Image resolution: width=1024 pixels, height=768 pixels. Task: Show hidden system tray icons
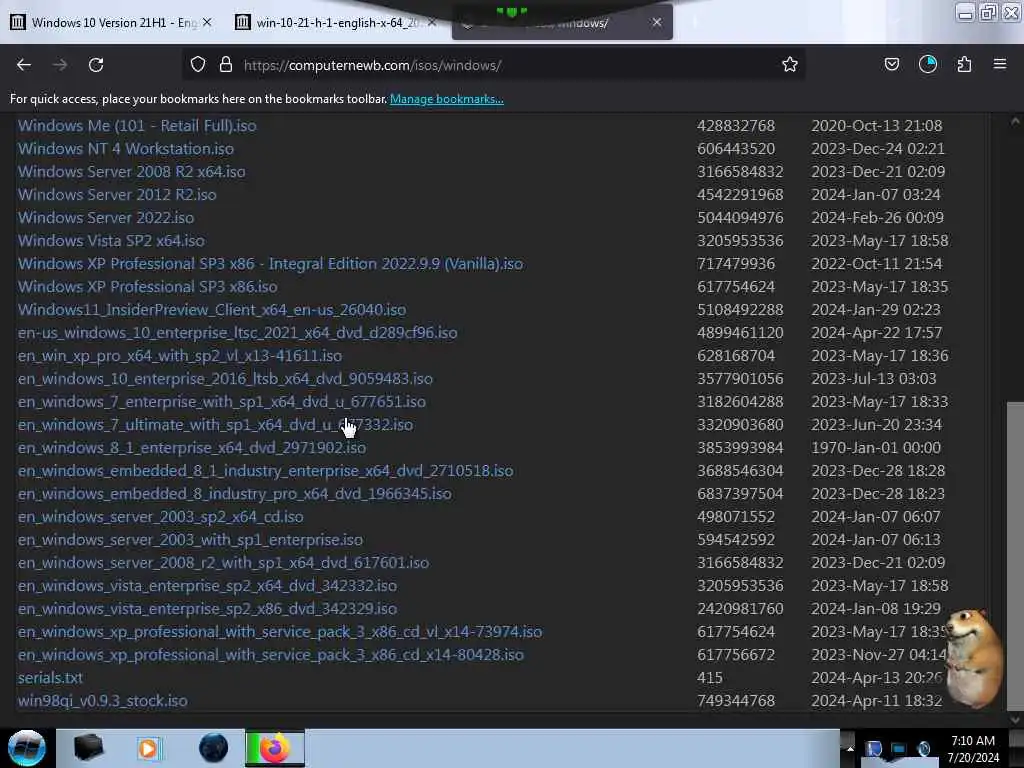coord(850,748)
